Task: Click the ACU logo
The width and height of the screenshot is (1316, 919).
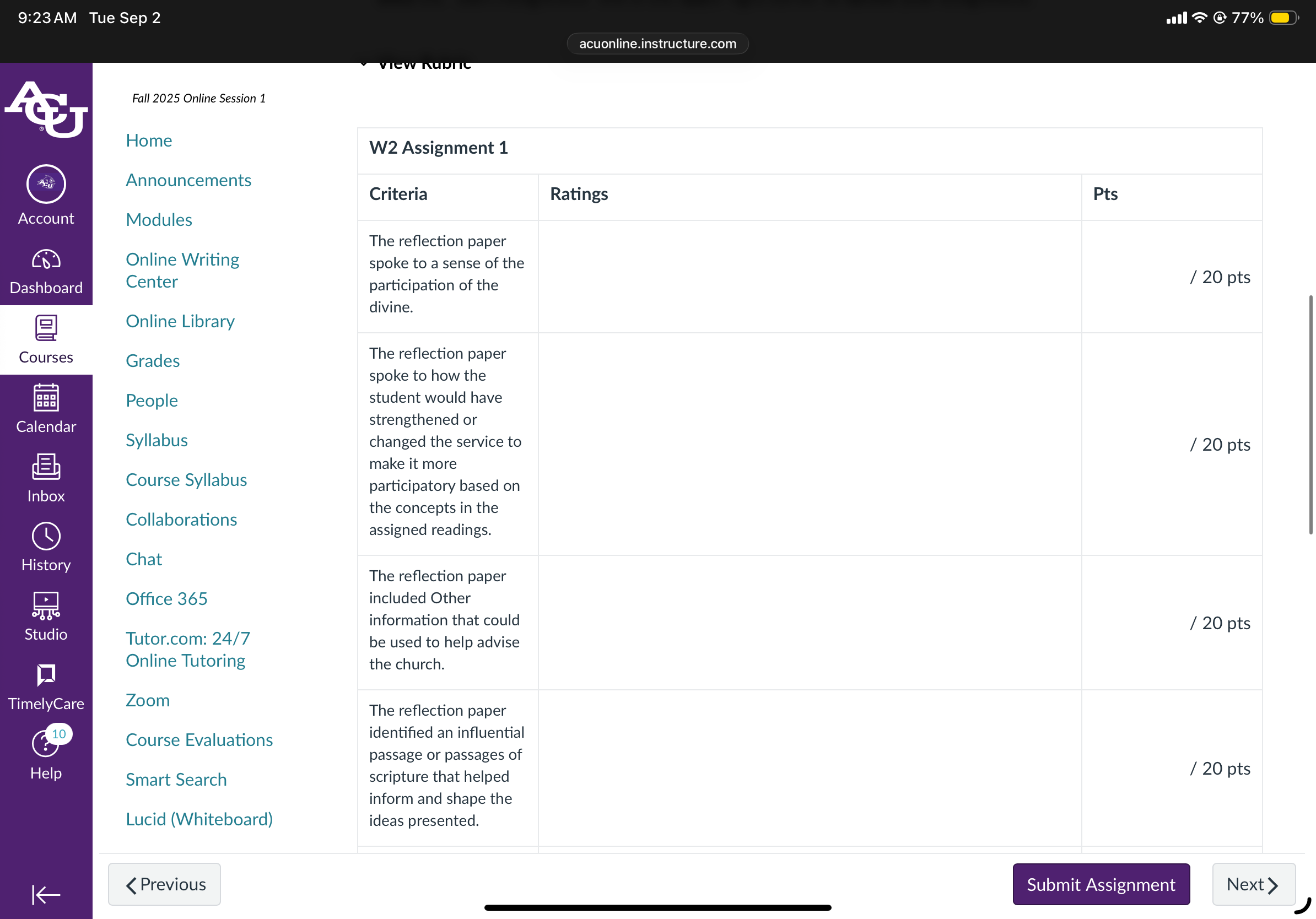Action: pyautogui.click(x=46, y=110)
